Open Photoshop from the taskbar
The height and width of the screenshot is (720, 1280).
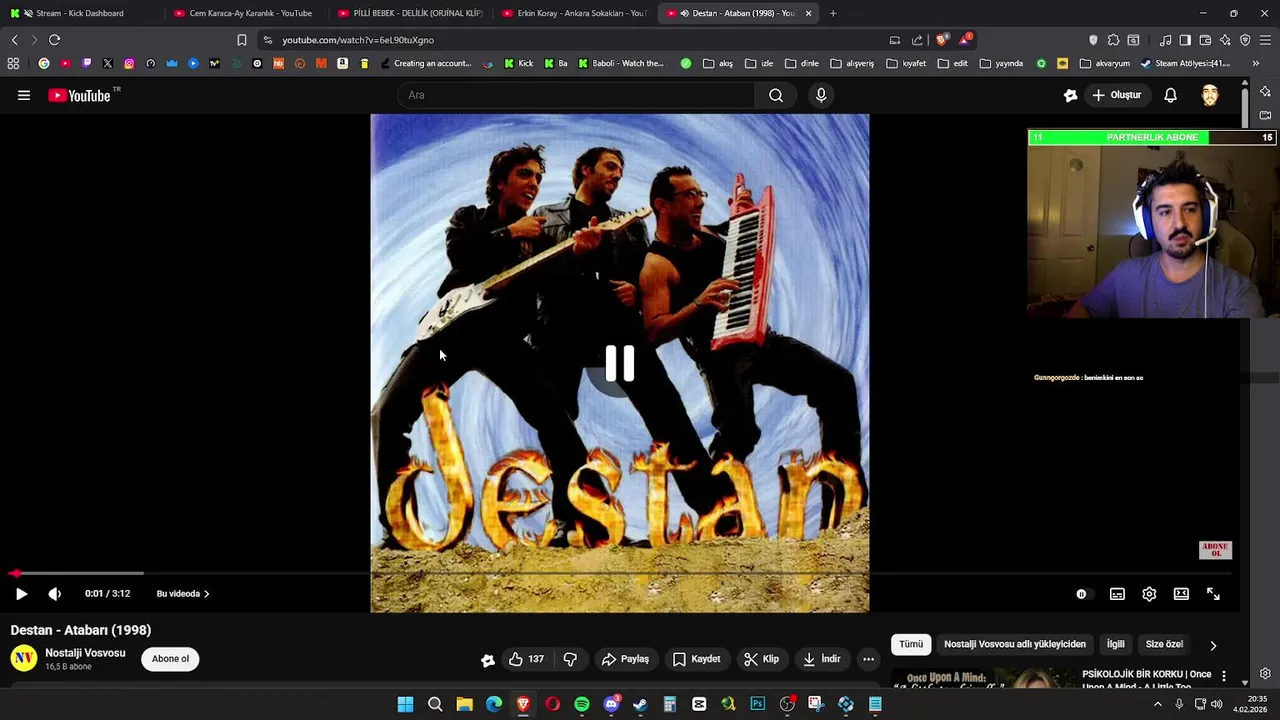point(757,704)
